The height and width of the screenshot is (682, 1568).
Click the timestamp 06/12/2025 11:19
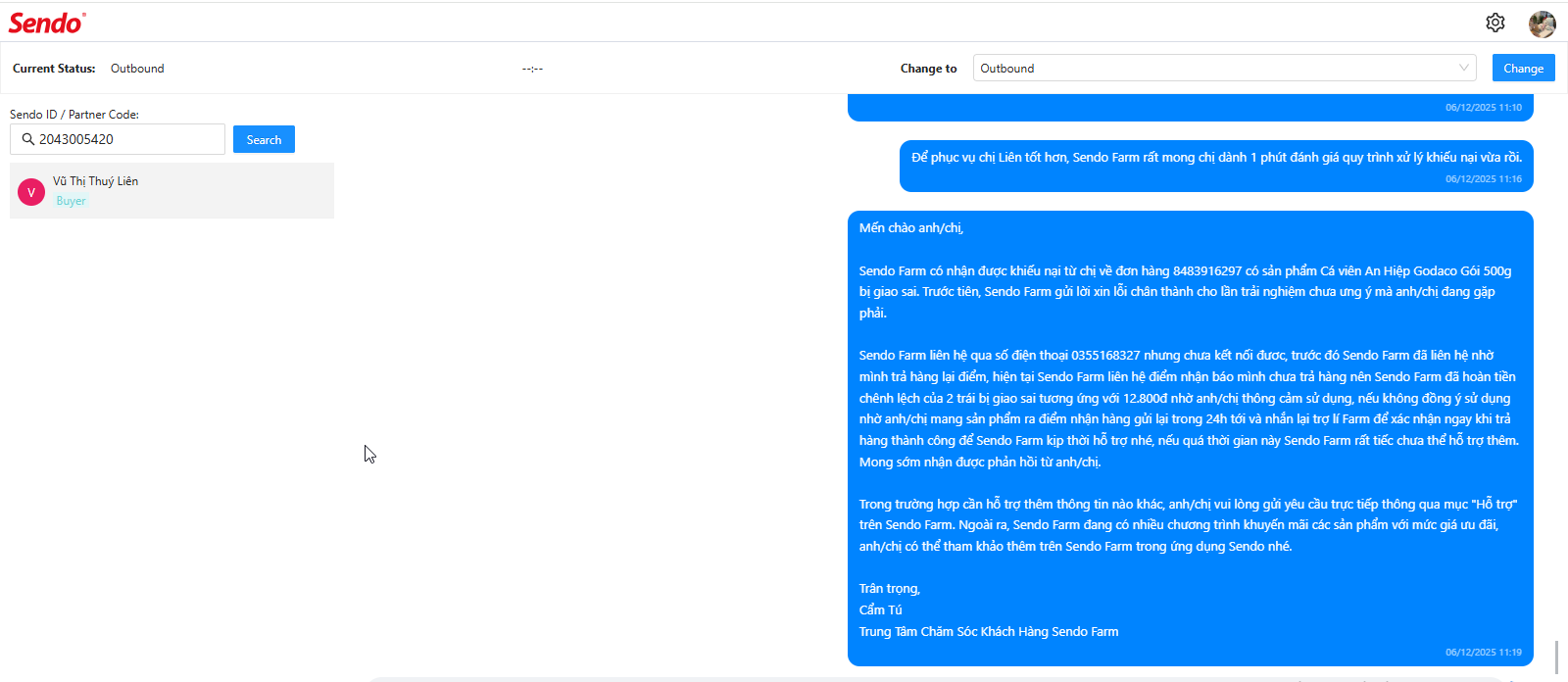[1484, 652]
